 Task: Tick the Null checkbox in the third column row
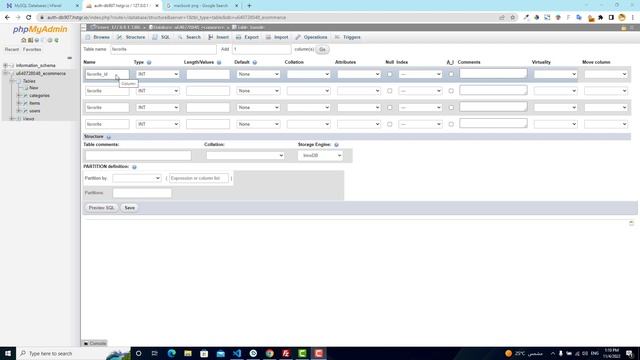click(389, 107)
